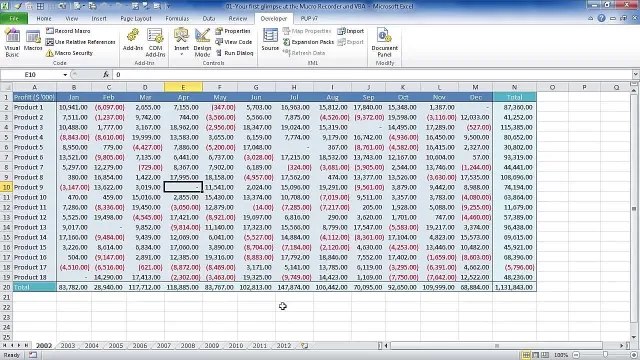This screenshot has width=640, height=360.
Task: Open the XML Source pane
Action: coord(270,40)
